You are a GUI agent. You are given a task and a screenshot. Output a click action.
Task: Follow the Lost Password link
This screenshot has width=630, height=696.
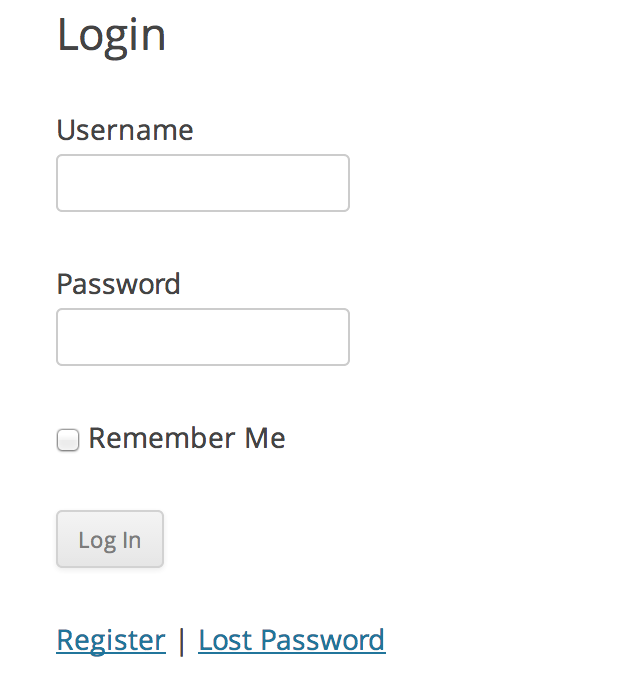click(292, 640)
